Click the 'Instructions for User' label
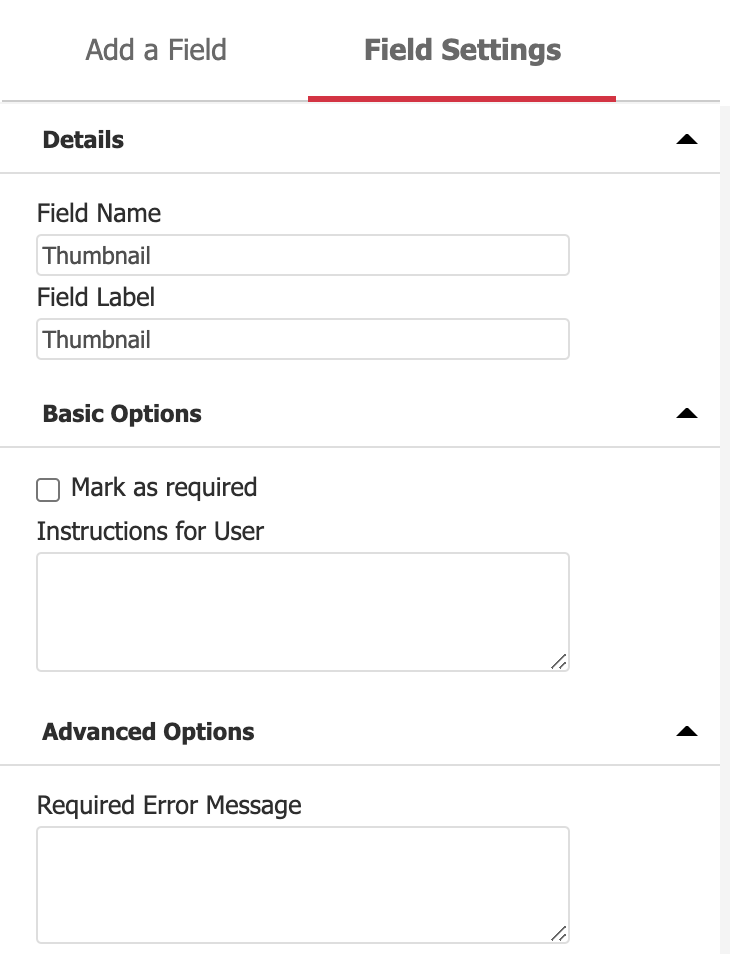 (150, 531)
